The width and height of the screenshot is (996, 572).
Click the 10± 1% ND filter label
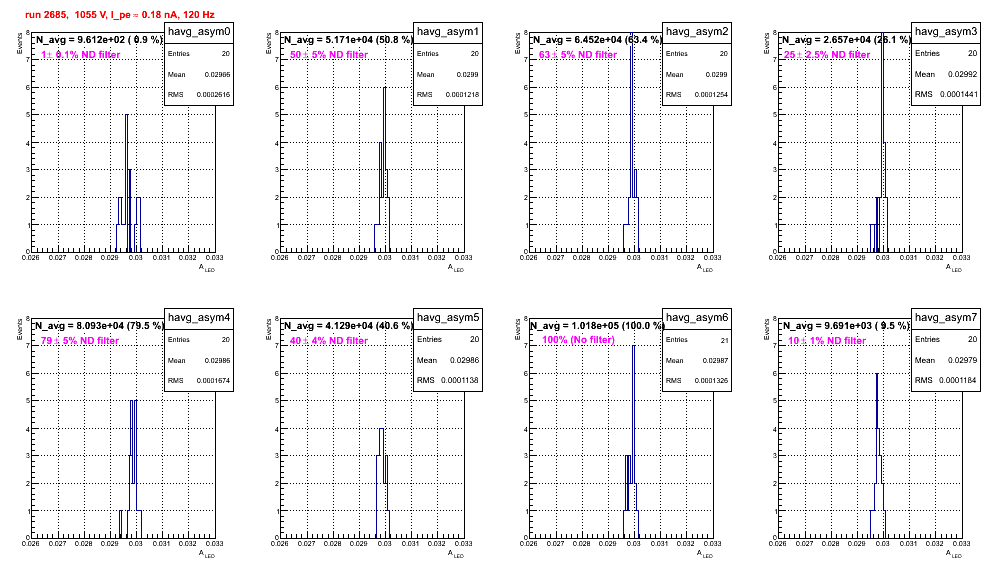pyautogui.click(x=827, y=341)
